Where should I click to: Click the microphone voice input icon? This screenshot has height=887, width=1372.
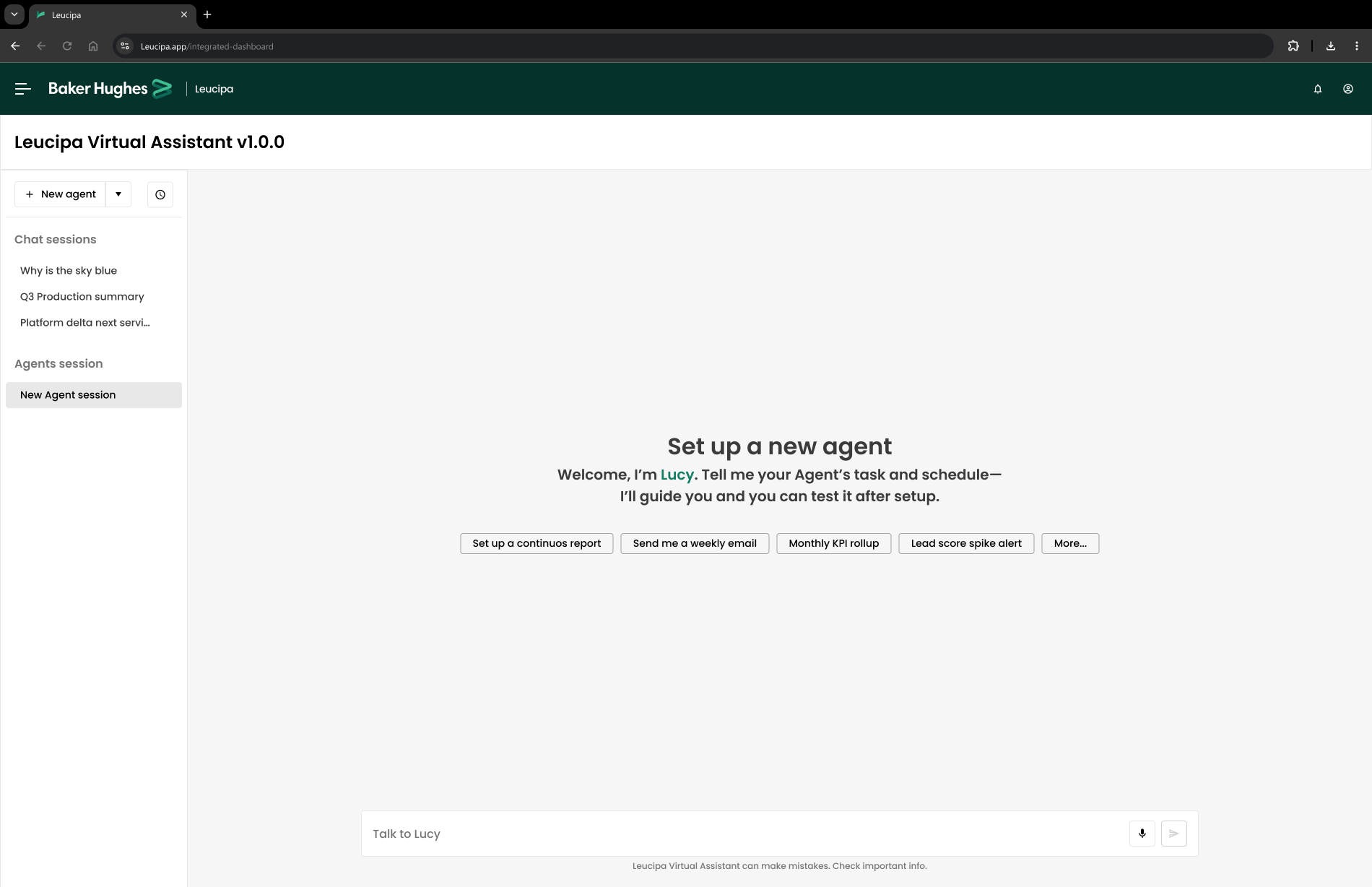click(1142, 834)
